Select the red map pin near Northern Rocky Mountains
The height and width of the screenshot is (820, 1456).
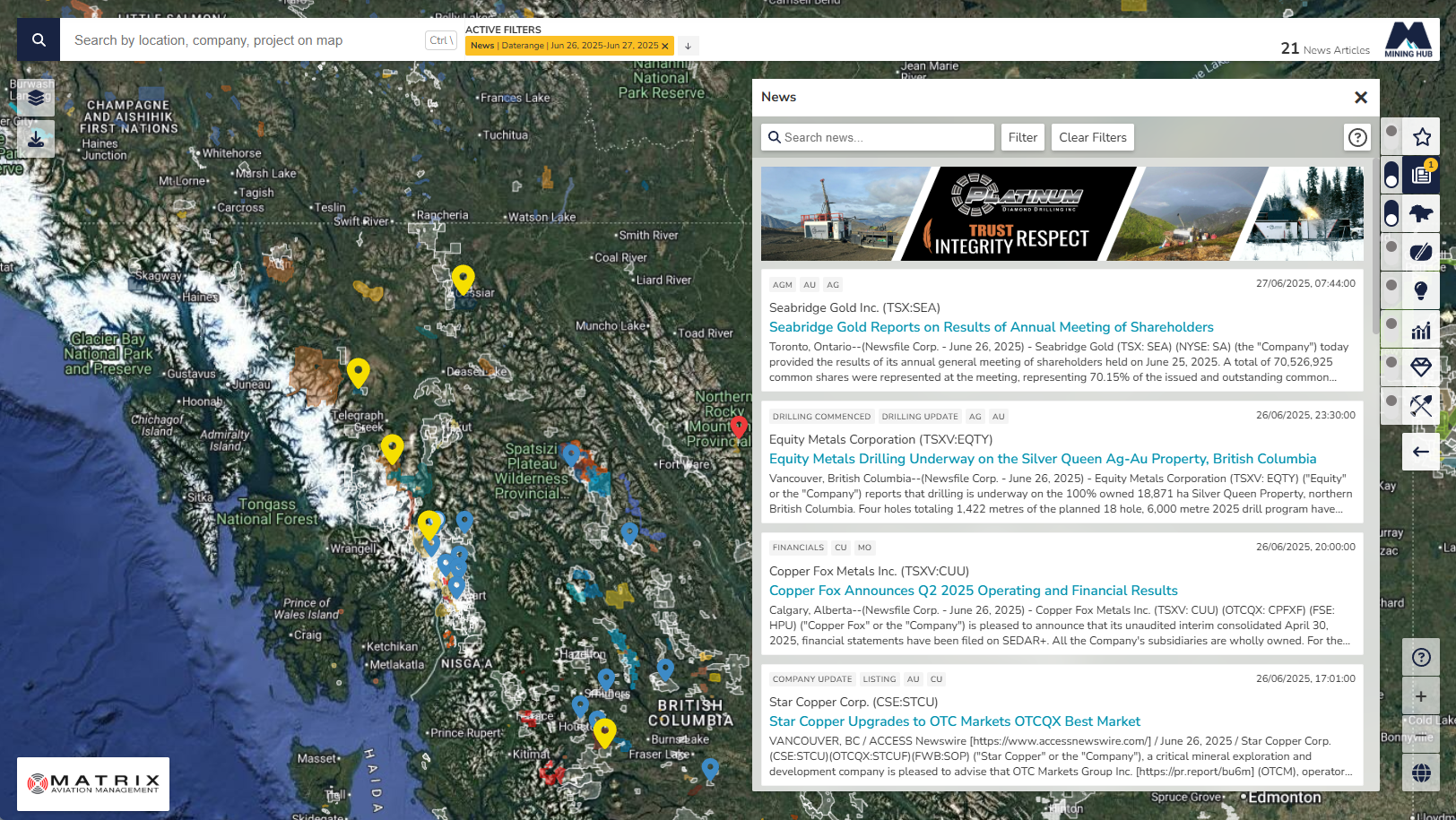click(x=739, y=427)
